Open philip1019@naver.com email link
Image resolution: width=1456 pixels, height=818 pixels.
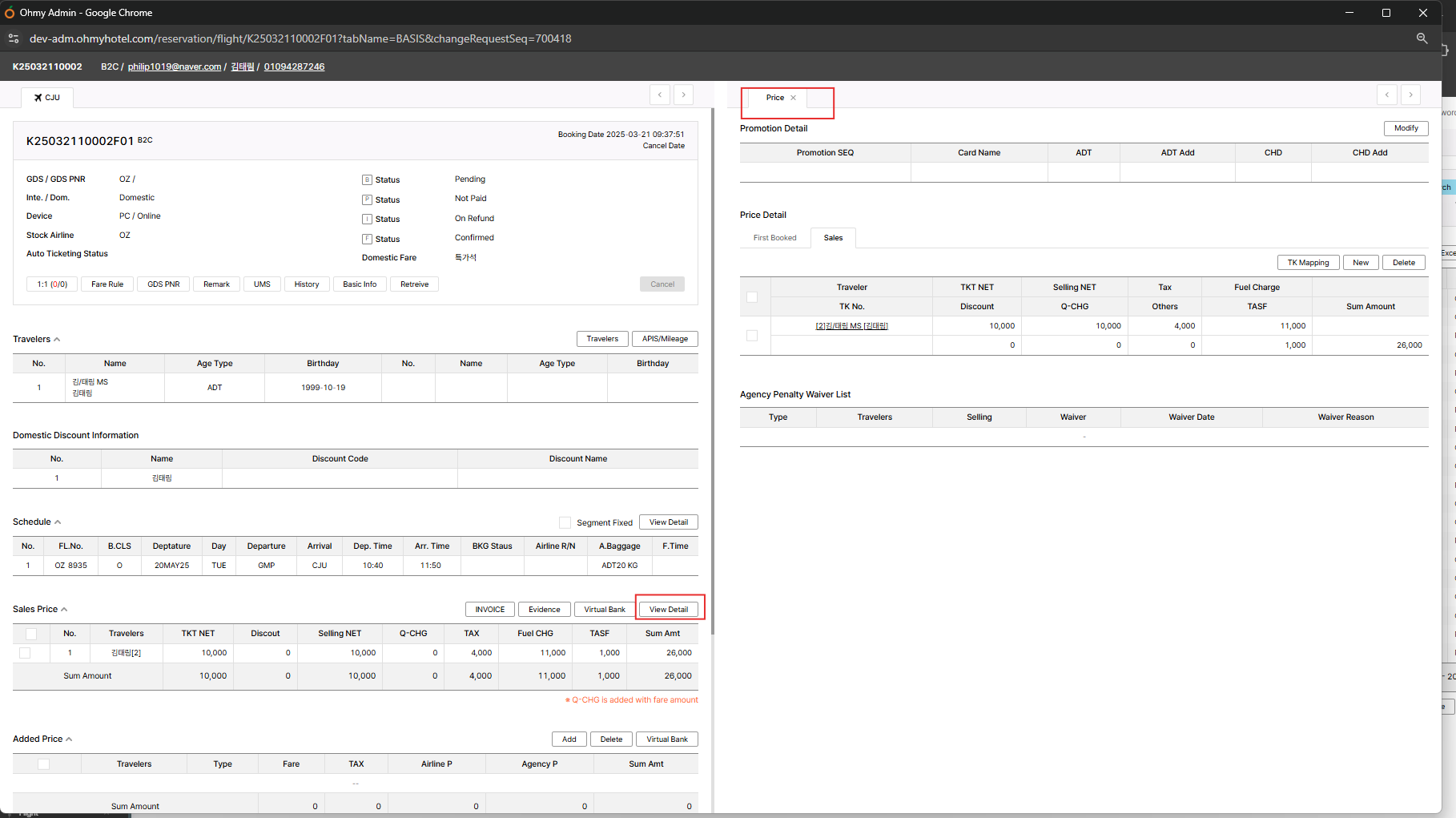175,66
